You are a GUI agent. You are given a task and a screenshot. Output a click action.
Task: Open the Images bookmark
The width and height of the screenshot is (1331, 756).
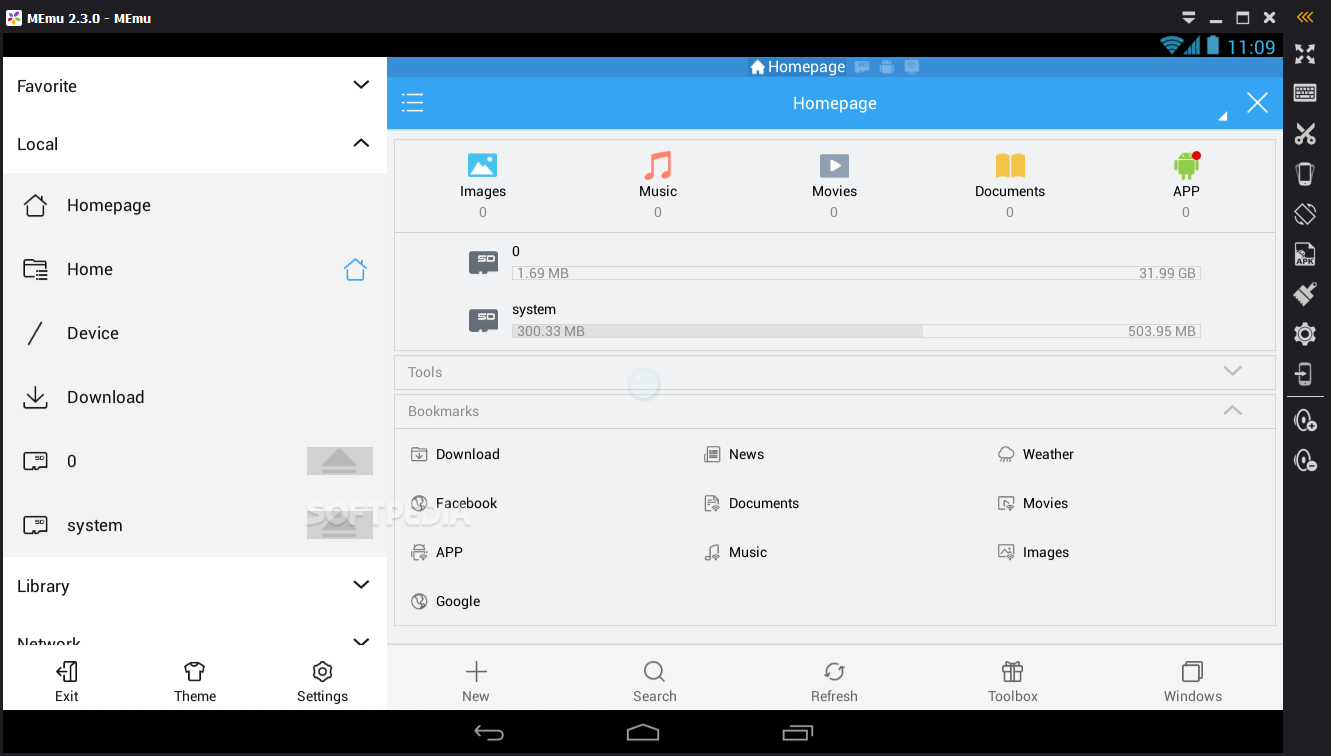1033,552
